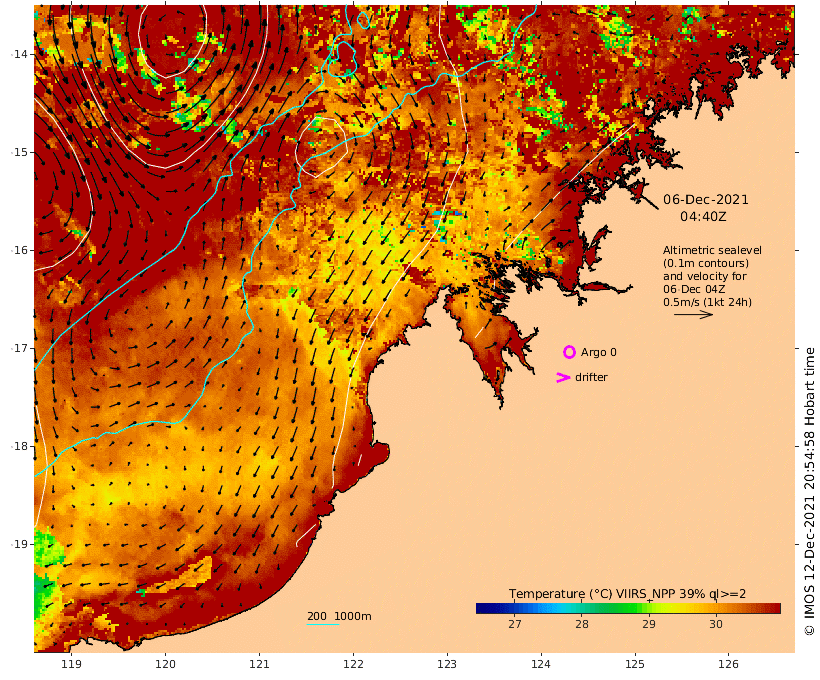Screen dimensions: 820x680
Task: Click the 'Altimetric sealevel' caption line
Action: click(x=712, y=250)
